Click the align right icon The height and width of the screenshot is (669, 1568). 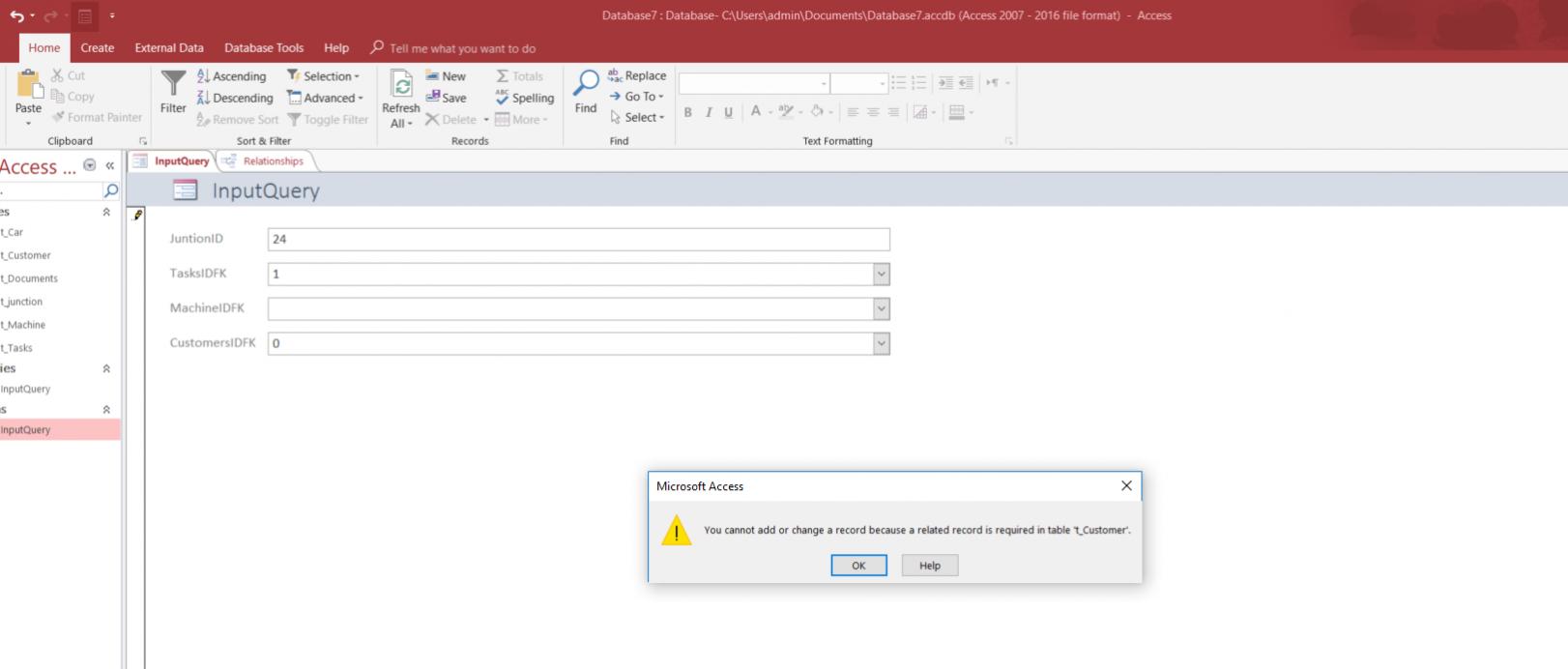(x=893, y=112)
